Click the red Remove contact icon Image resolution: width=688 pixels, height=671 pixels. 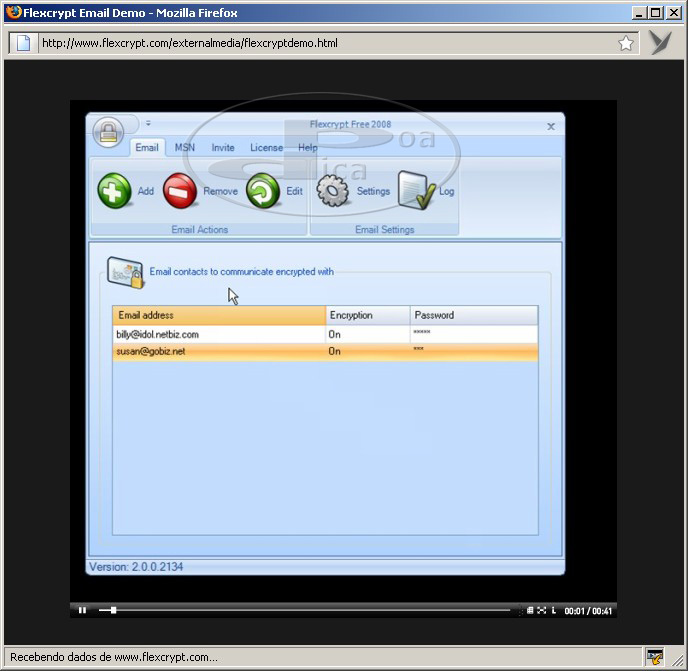pyautogui.click(x=180, y=190)
